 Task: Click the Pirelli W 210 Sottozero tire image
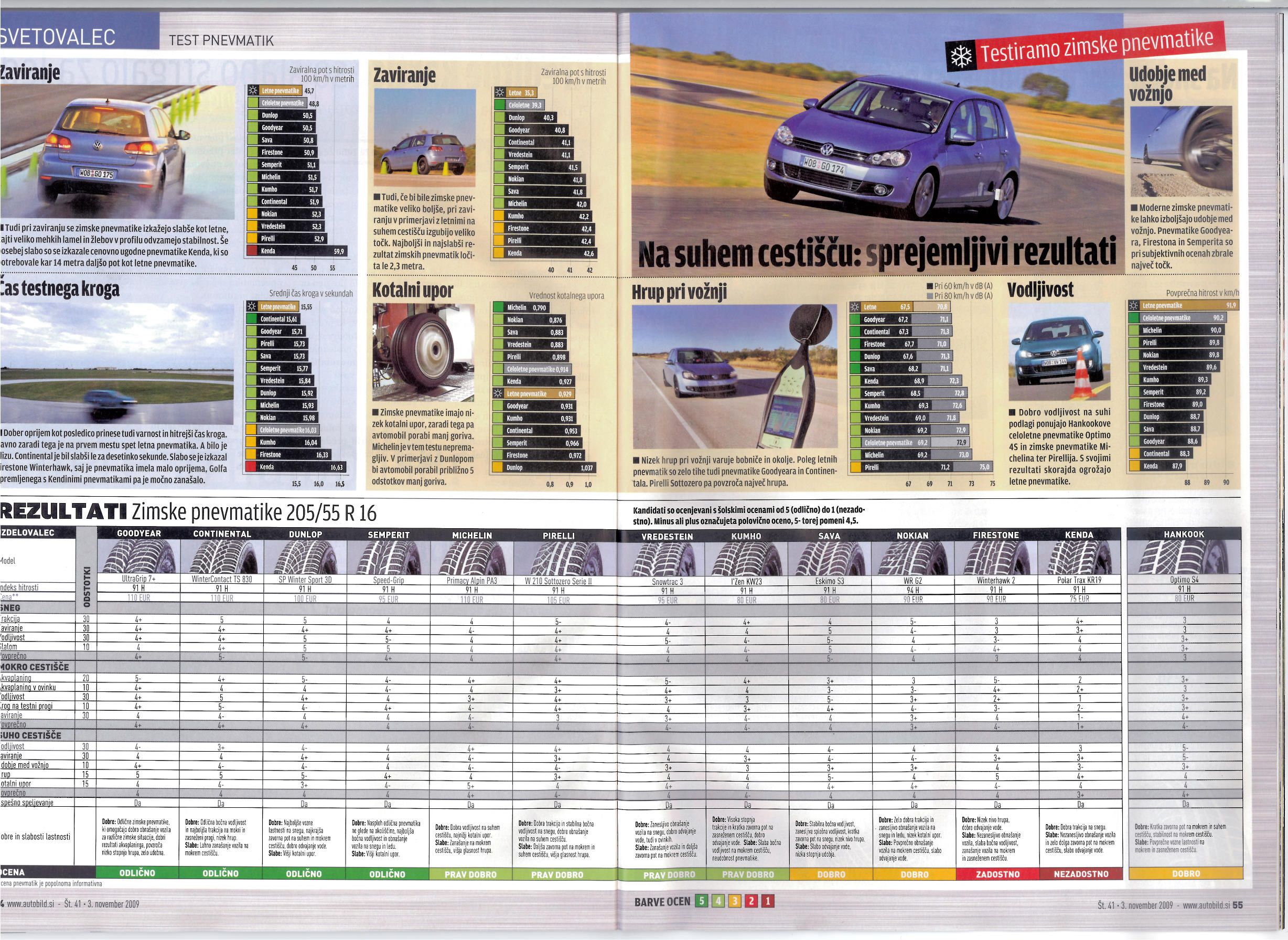pyautogui.click(x=559, y=558)
